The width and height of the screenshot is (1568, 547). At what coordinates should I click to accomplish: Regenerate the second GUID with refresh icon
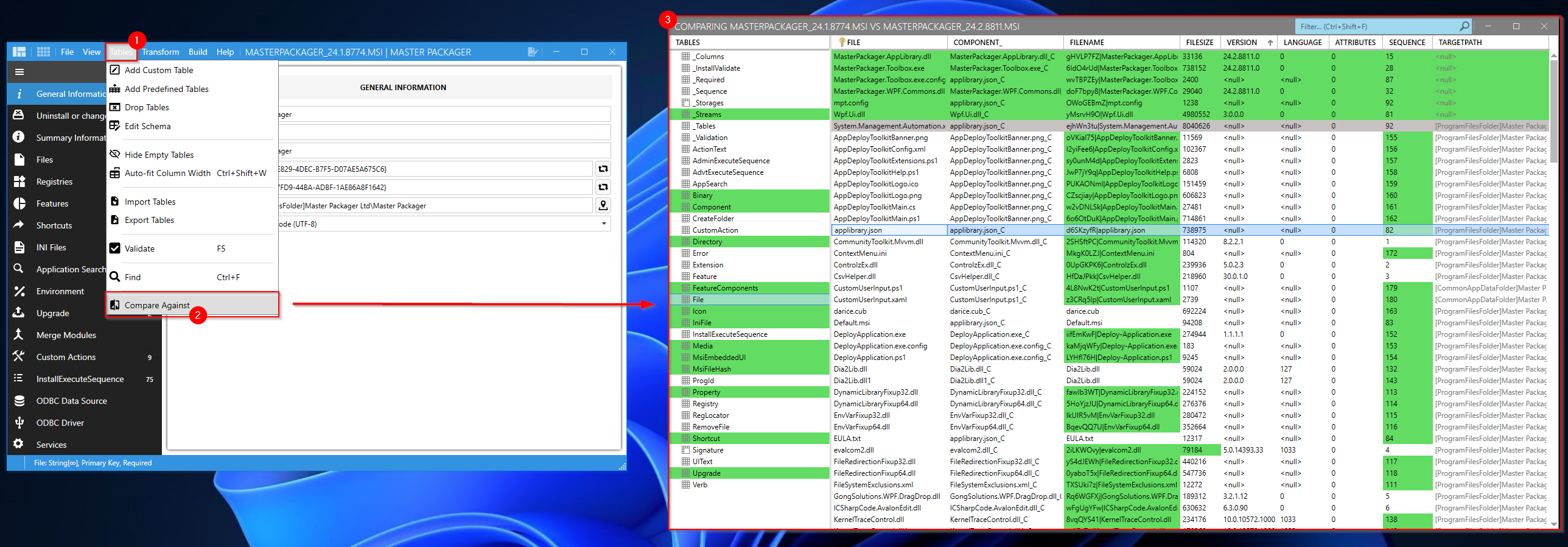tap(603, 187)
